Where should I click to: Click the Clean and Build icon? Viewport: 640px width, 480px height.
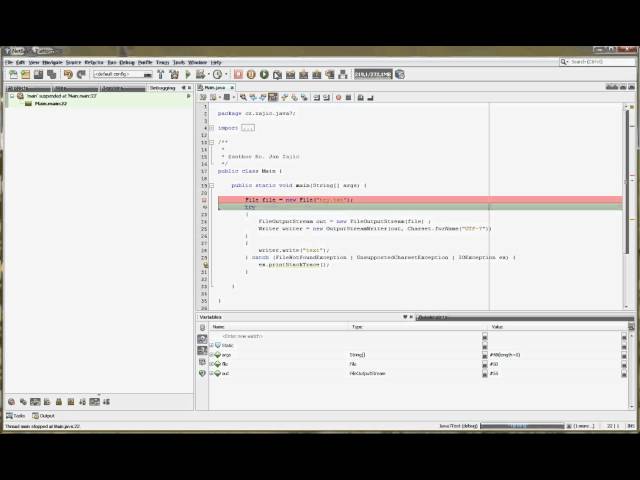point(174,74)
